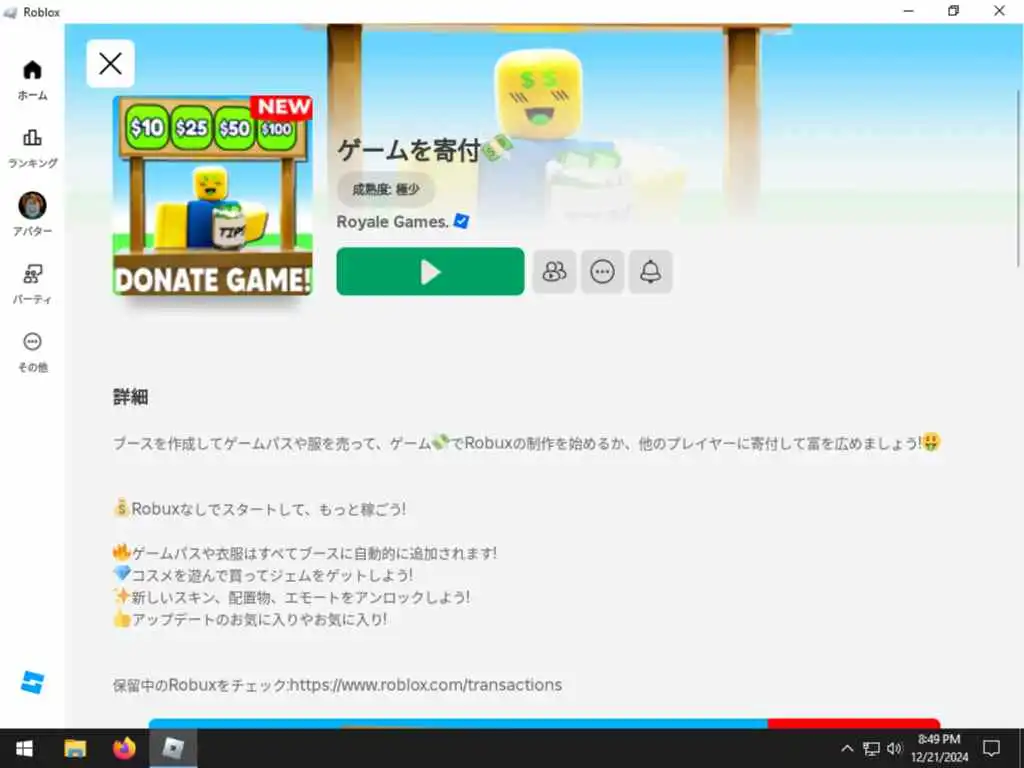Click the maturity rating label 成熟度
The image size is (1024, 768).
[385, 189]
